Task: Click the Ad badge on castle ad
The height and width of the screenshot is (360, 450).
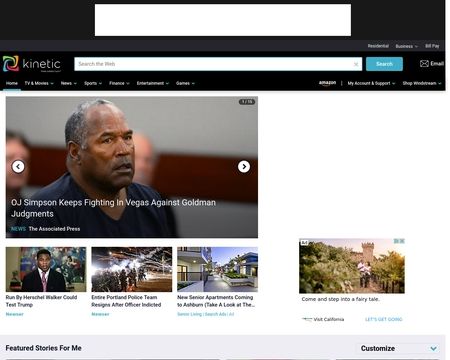Action: pos(304,242)
